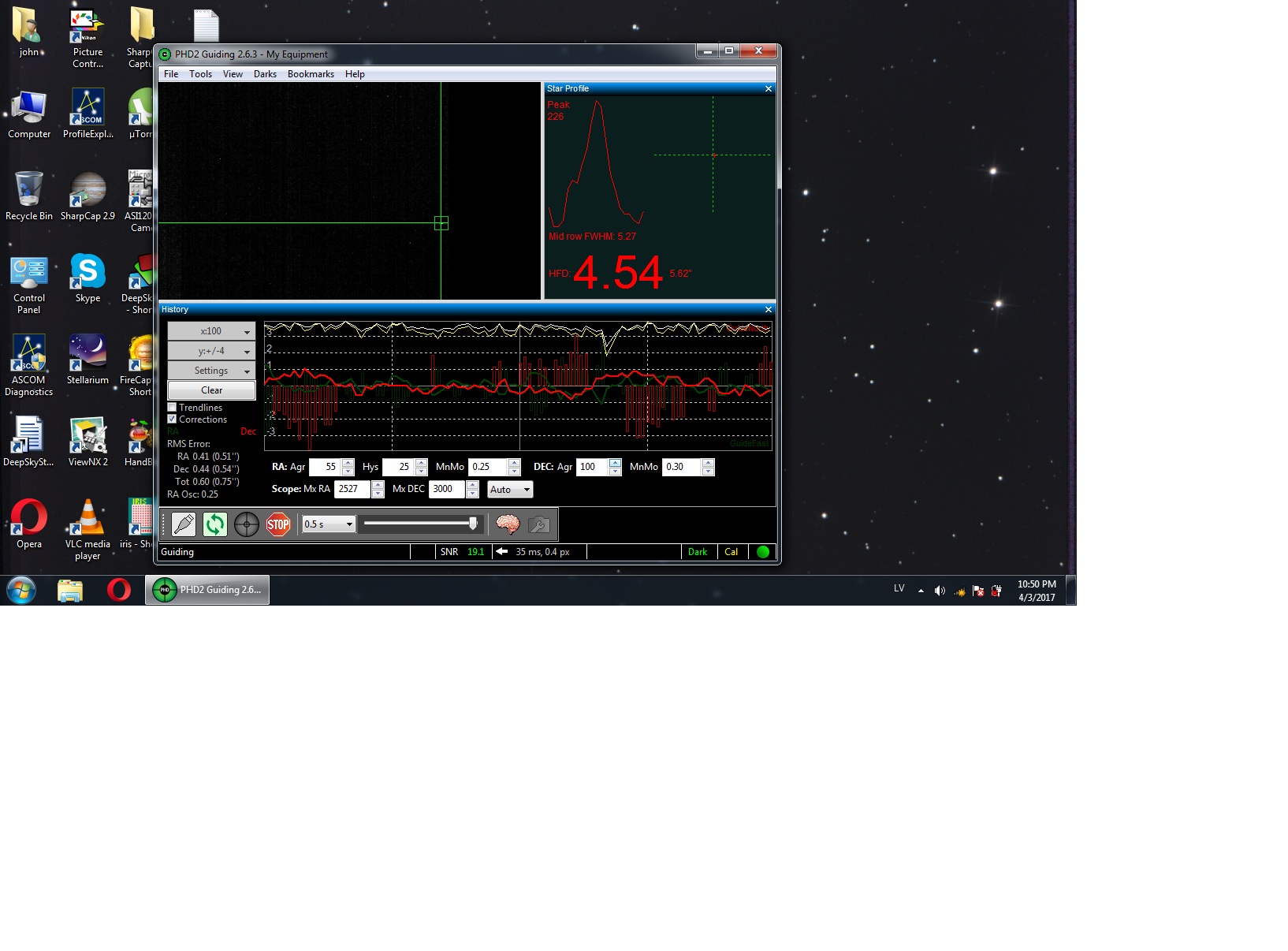Image resolution: width=1288 pixels, height=951 pixels.
Task: Open the Bookmarks menu
Action: (x=311, y=74)
